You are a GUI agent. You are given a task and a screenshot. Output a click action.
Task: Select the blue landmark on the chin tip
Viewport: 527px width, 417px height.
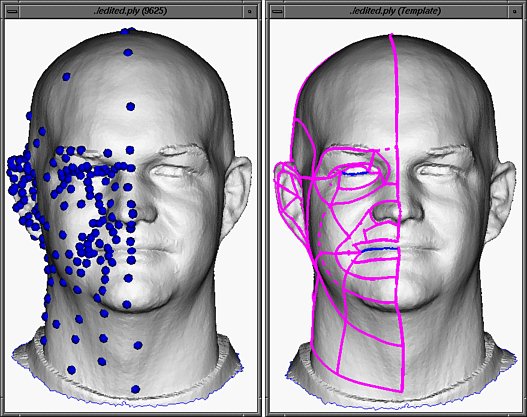pyautogui.click(x=127, y=305)
